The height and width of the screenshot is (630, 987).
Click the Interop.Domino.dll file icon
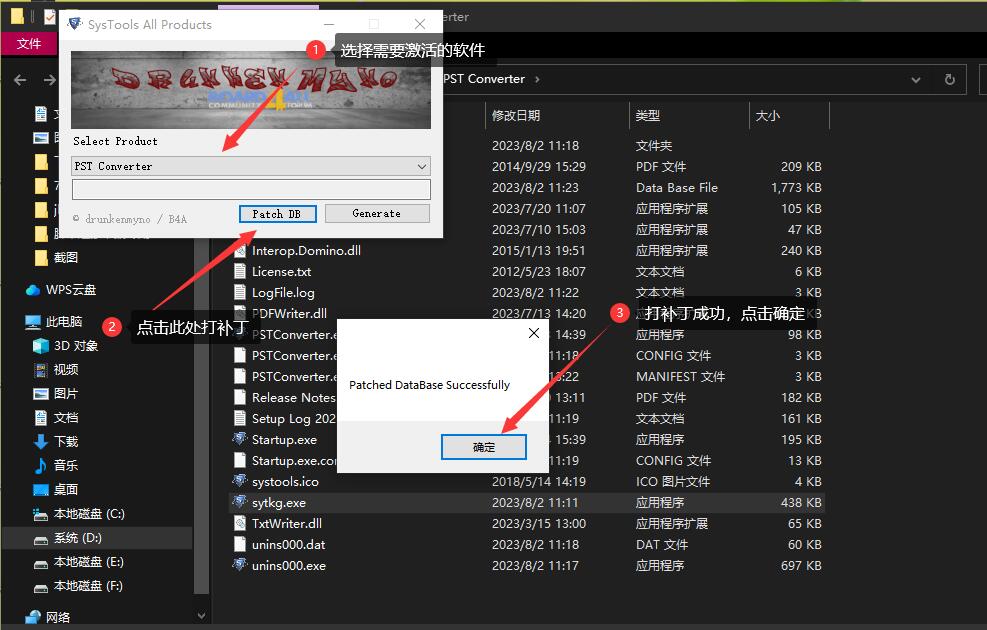coord(240,250)
